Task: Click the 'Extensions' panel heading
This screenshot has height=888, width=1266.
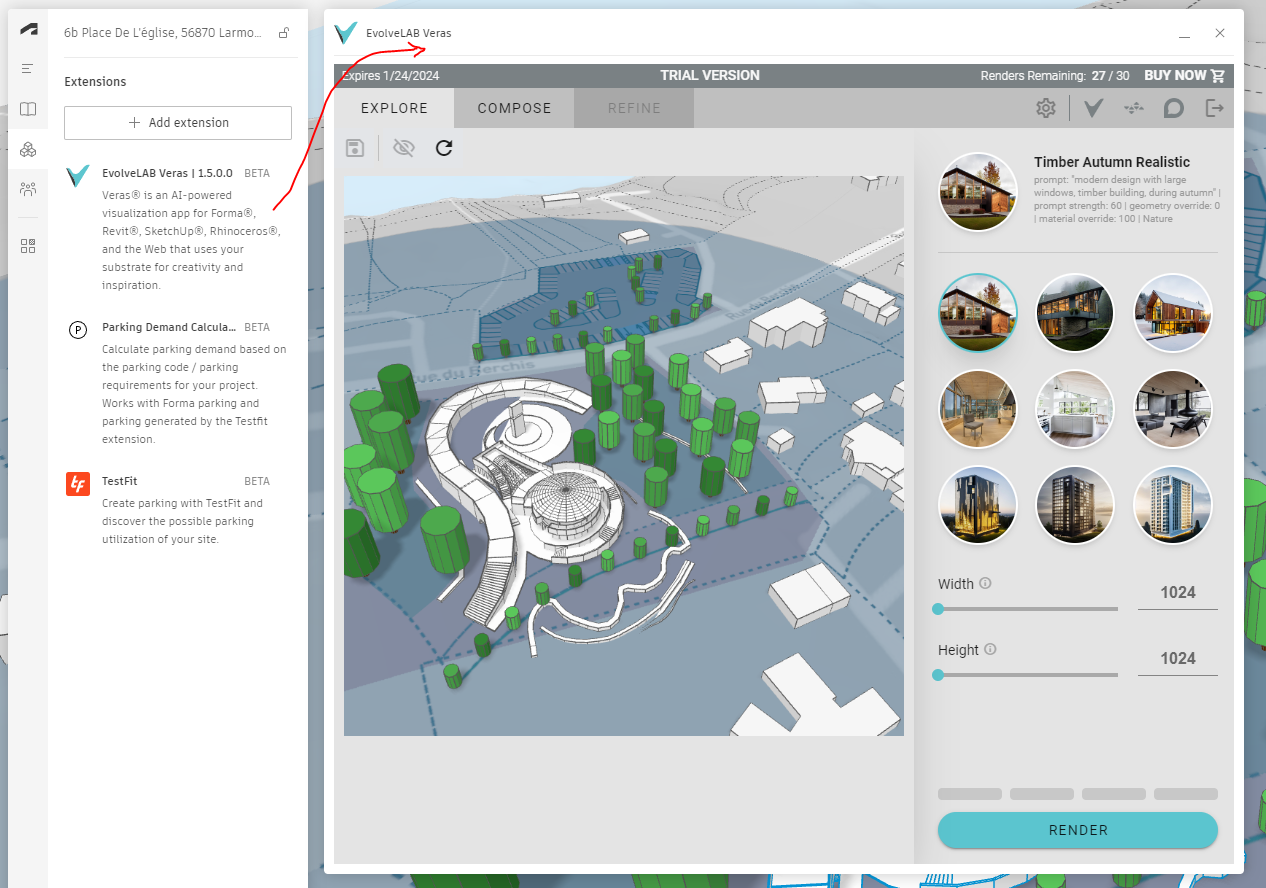Action: click(x=95, y=82)
